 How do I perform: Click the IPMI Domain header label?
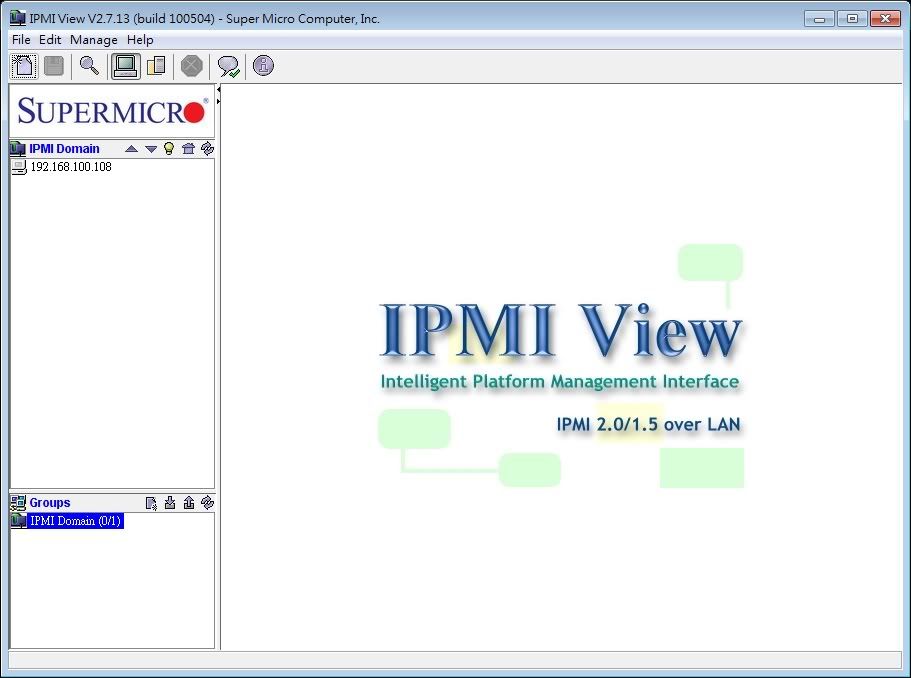pos(64,149)
